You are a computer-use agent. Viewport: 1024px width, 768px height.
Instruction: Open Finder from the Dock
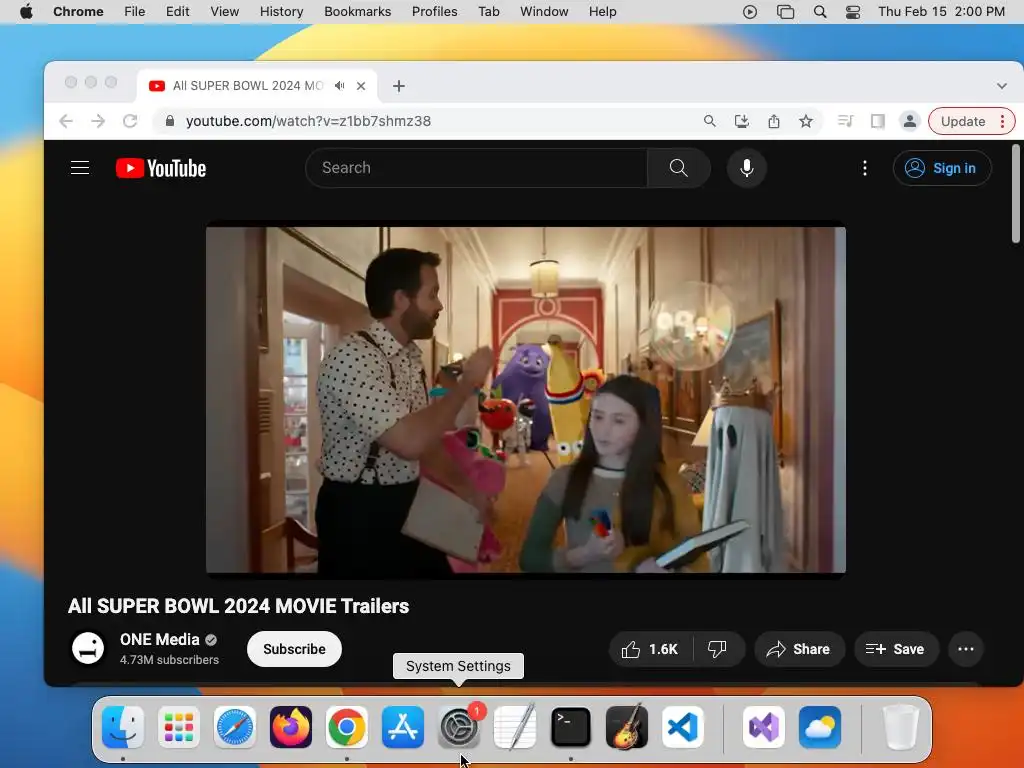(123, 727)
